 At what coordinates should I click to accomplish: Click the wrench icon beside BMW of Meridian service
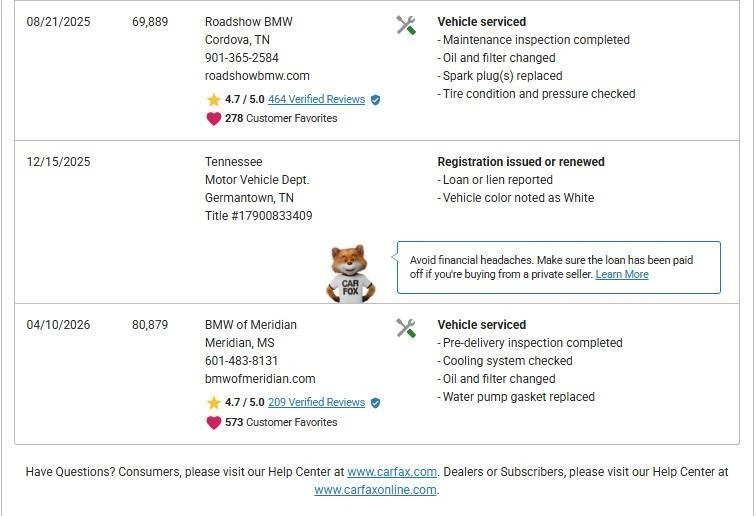[406, 328]
